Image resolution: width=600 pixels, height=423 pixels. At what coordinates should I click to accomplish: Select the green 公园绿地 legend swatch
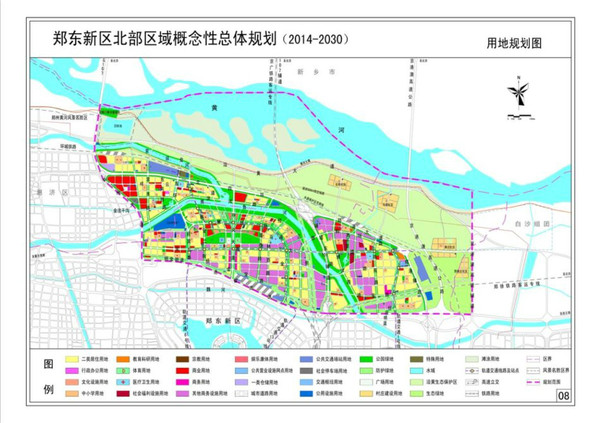pos(364,357)
